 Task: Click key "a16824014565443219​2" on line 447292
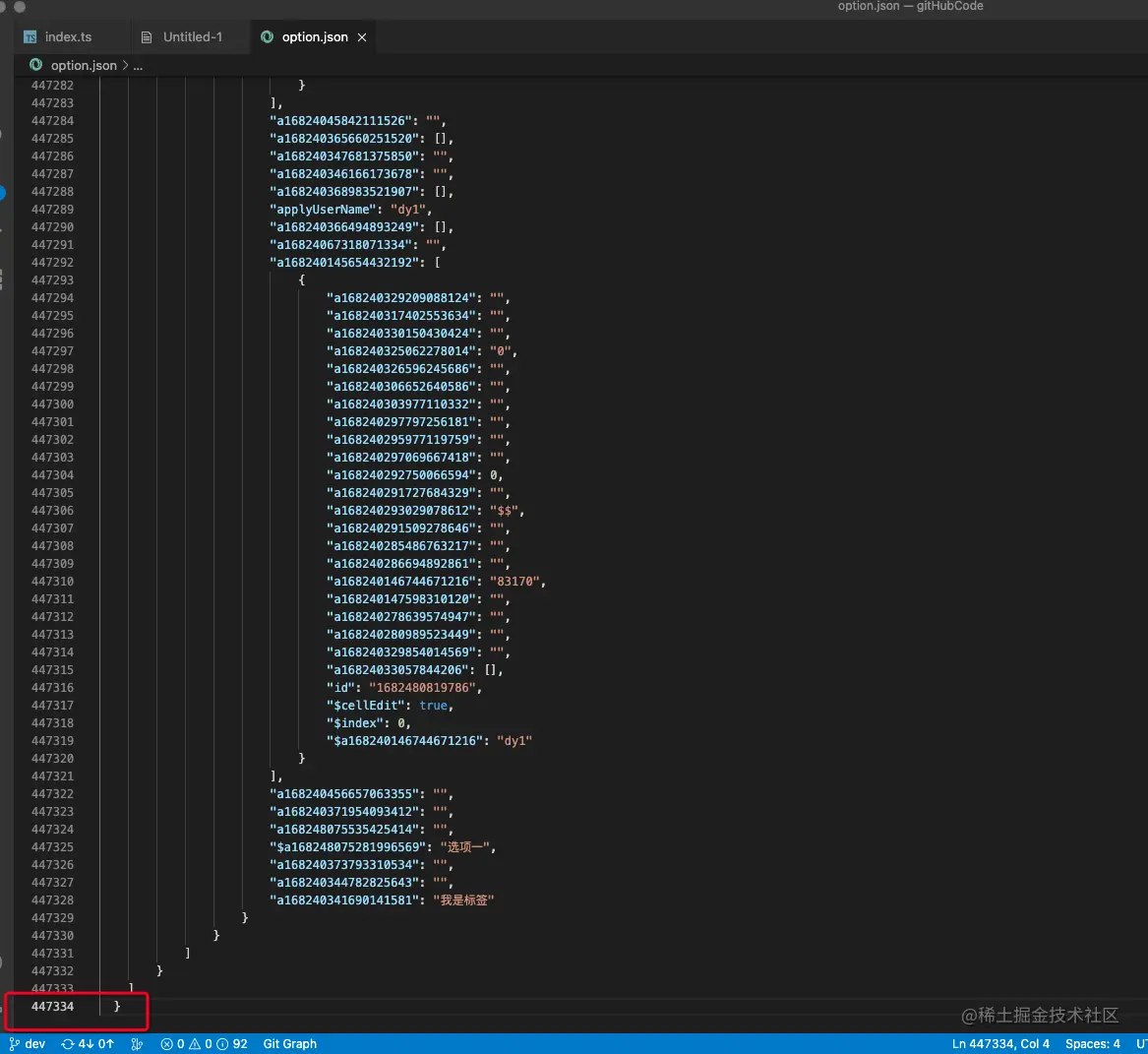point(344,262)
